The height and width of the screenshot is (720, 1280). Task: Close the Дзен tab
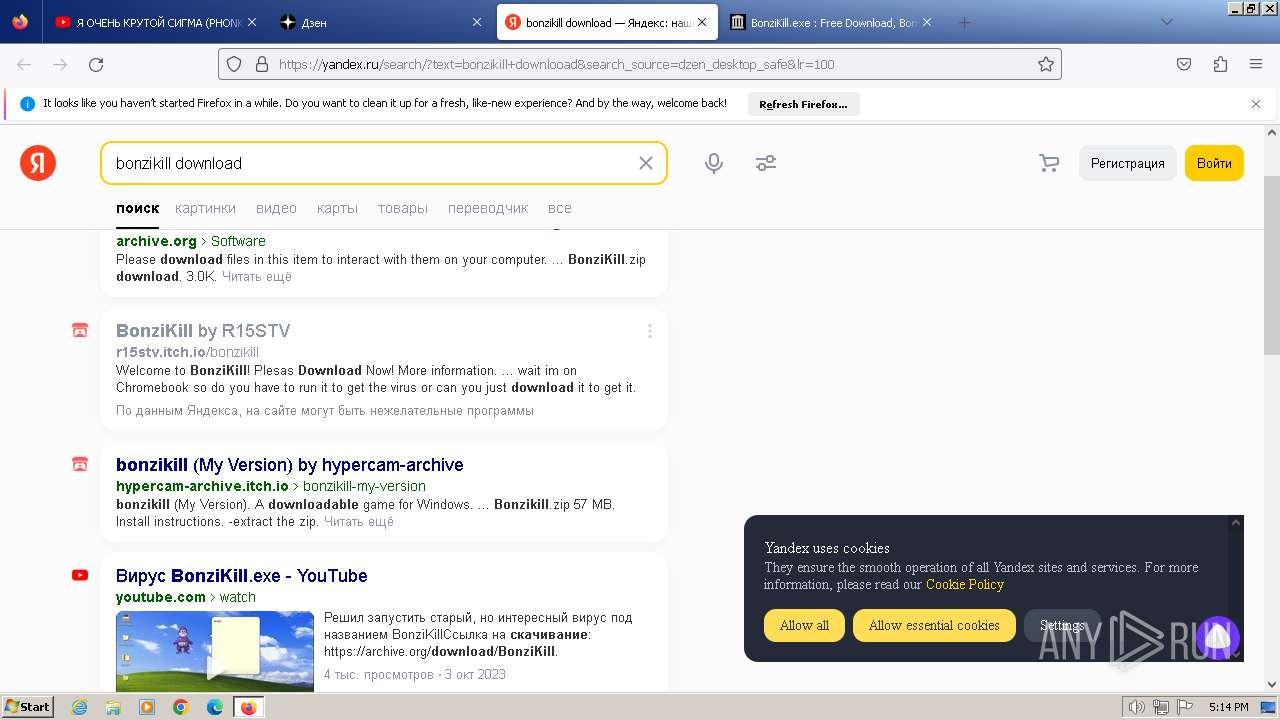[476, 22]
